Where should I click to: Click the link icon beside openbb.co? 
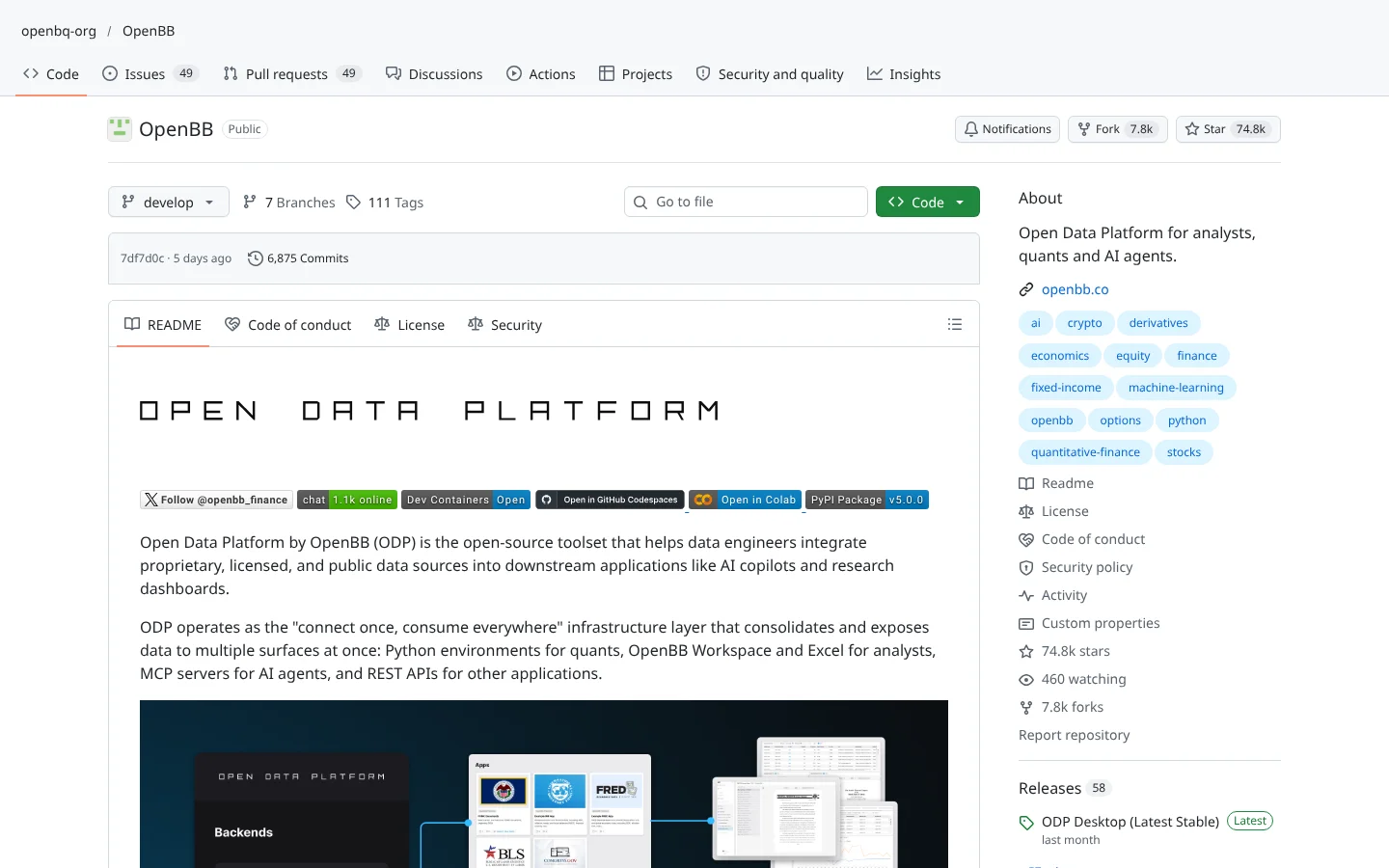1026,289
